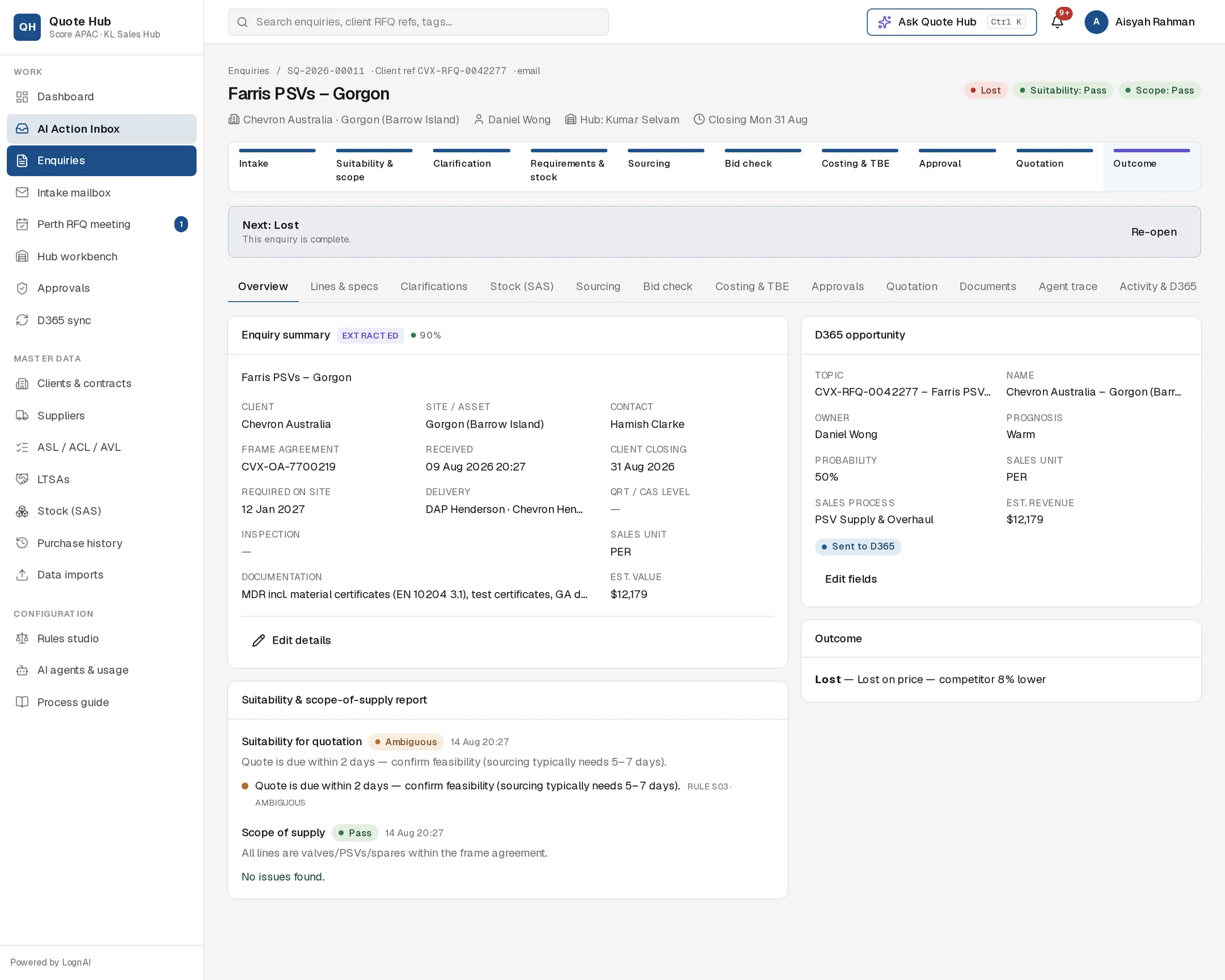Open ASL / ACL / AVL lists
Viewport: 1225px width, 980px height.
coord(102,447)
